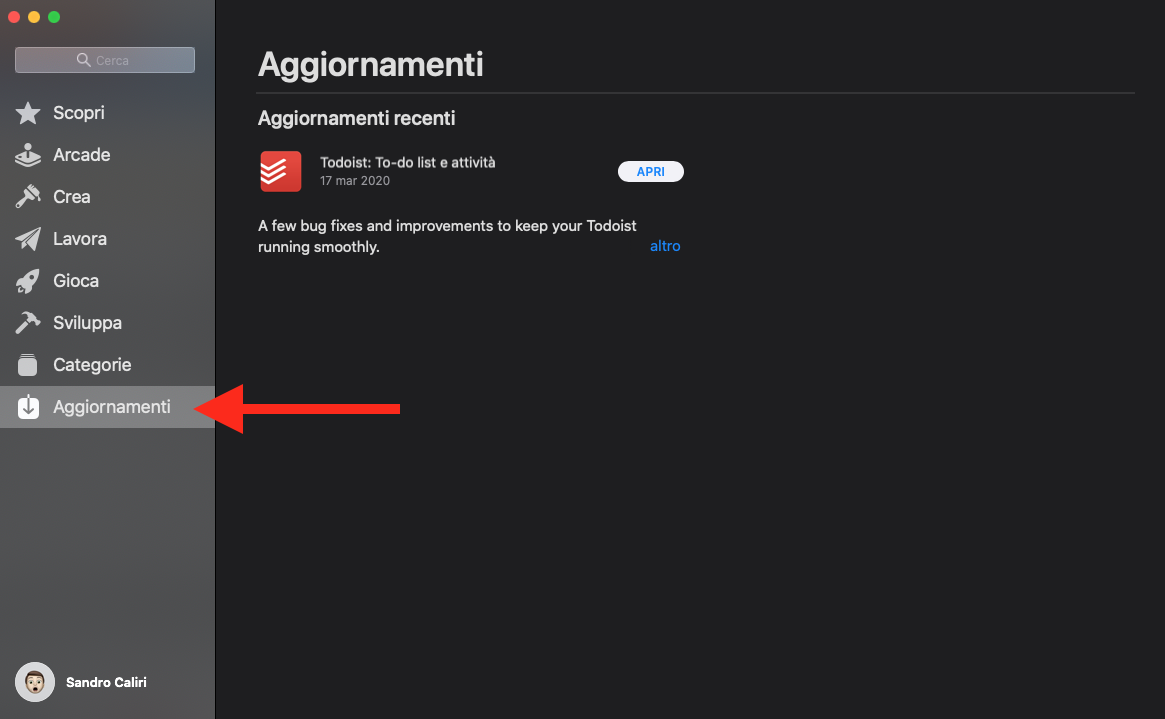
Task: Select the Todoist: To-do list e attività title
Action: [x=407, y=162]
